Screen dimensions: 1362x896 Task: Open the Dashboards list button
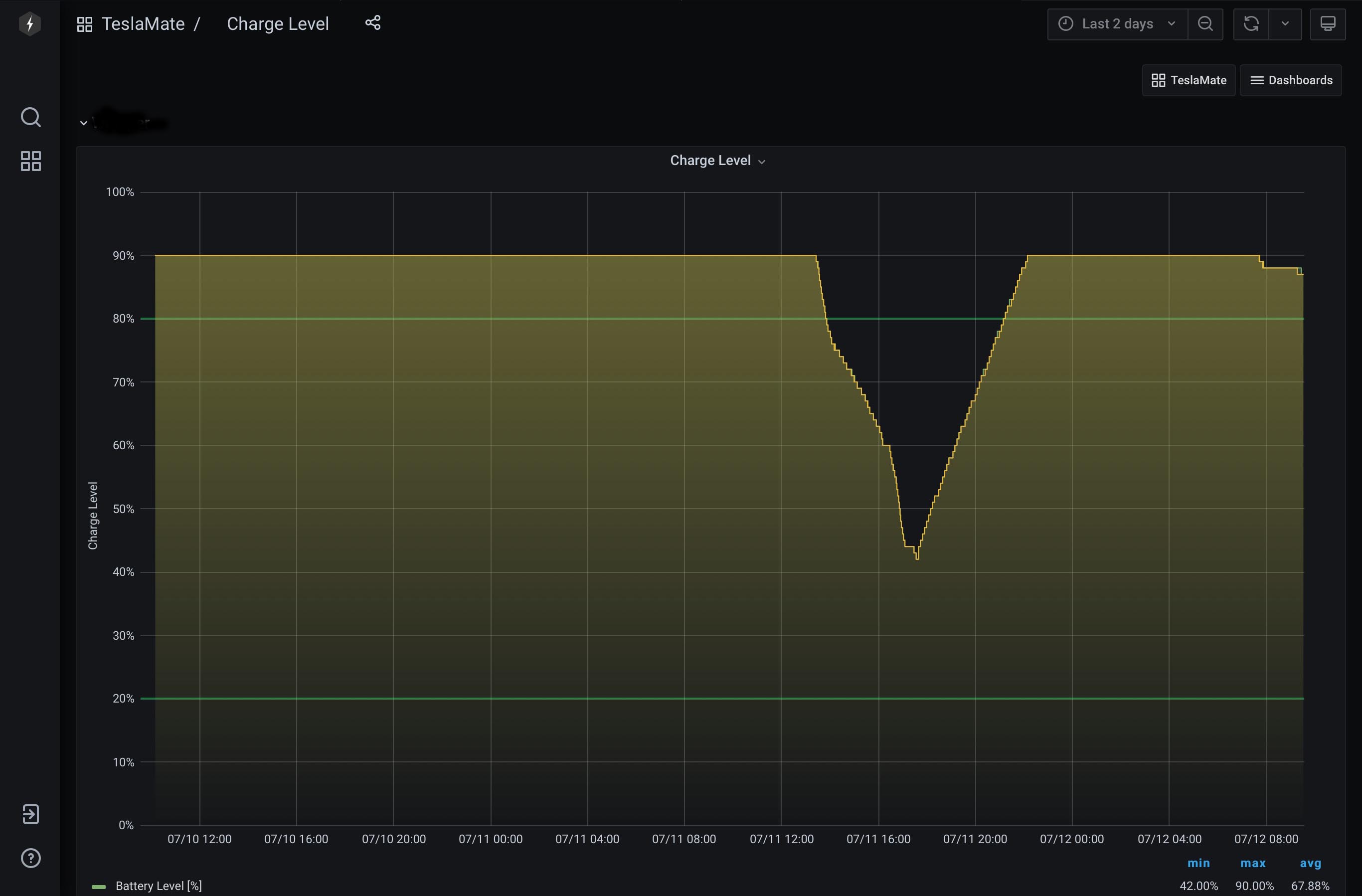pos(1291,80)
